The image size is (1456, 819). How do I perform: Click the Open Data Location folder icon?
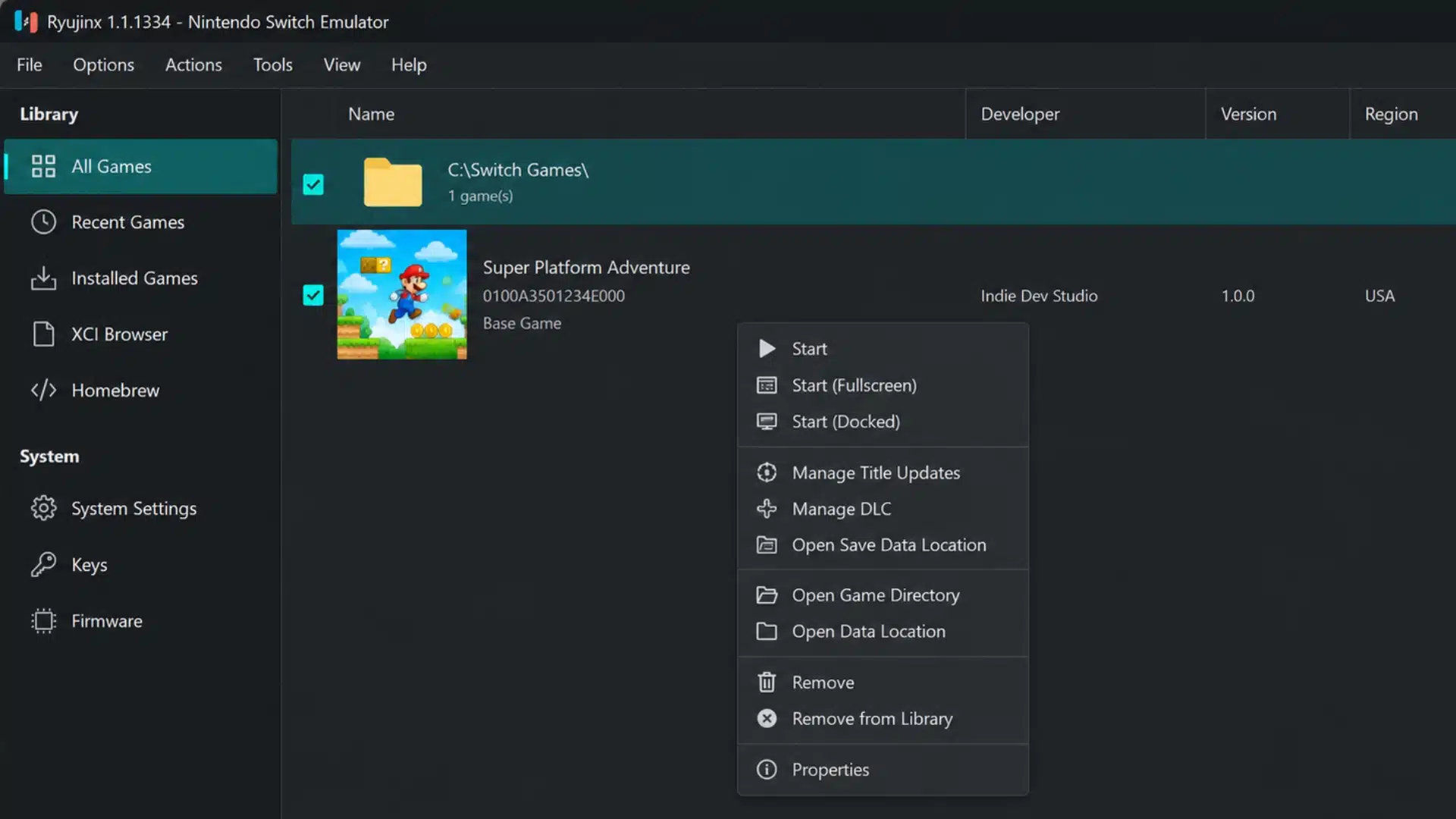[767, 632]
